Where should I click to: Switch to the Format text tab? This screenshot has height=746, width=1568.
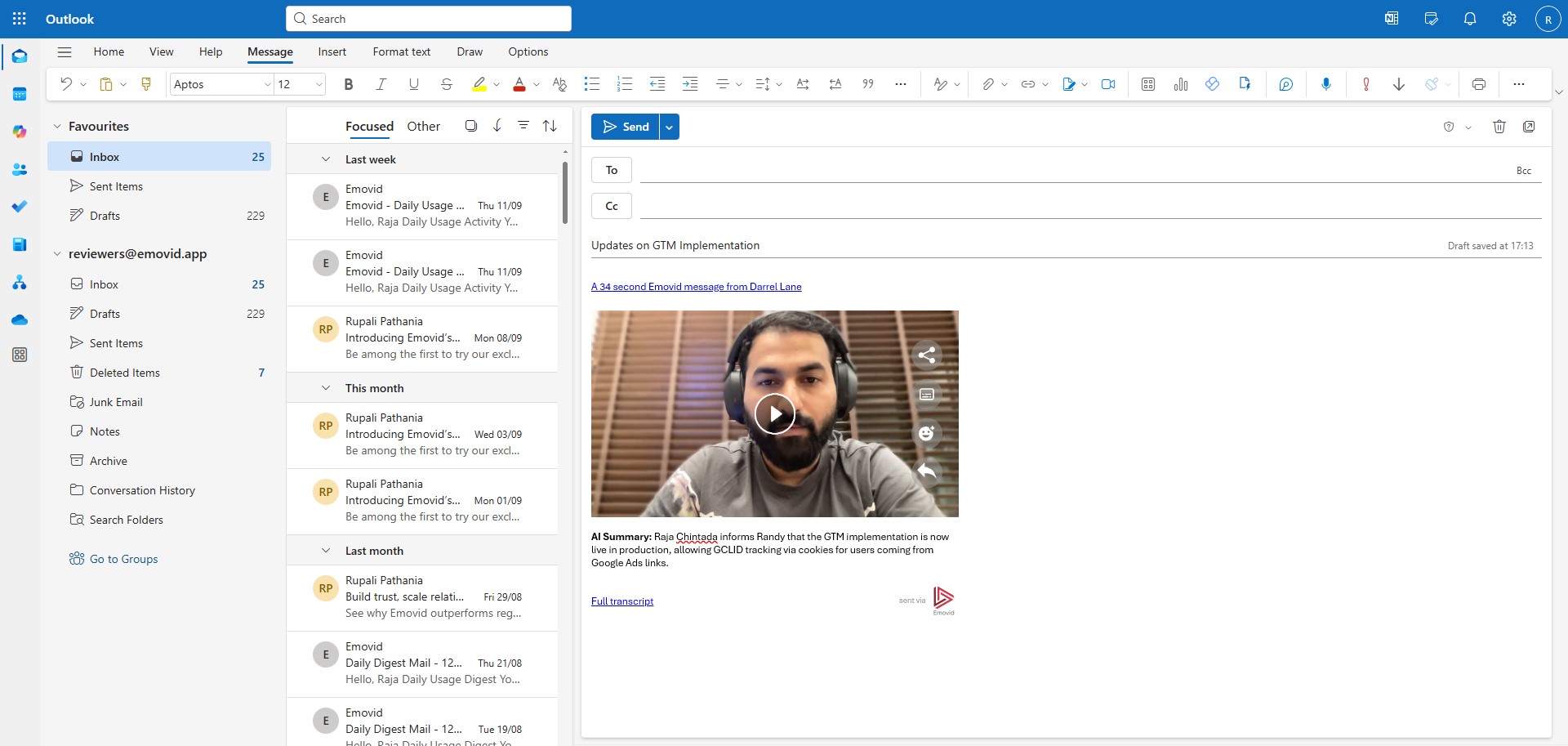[401, 51]
